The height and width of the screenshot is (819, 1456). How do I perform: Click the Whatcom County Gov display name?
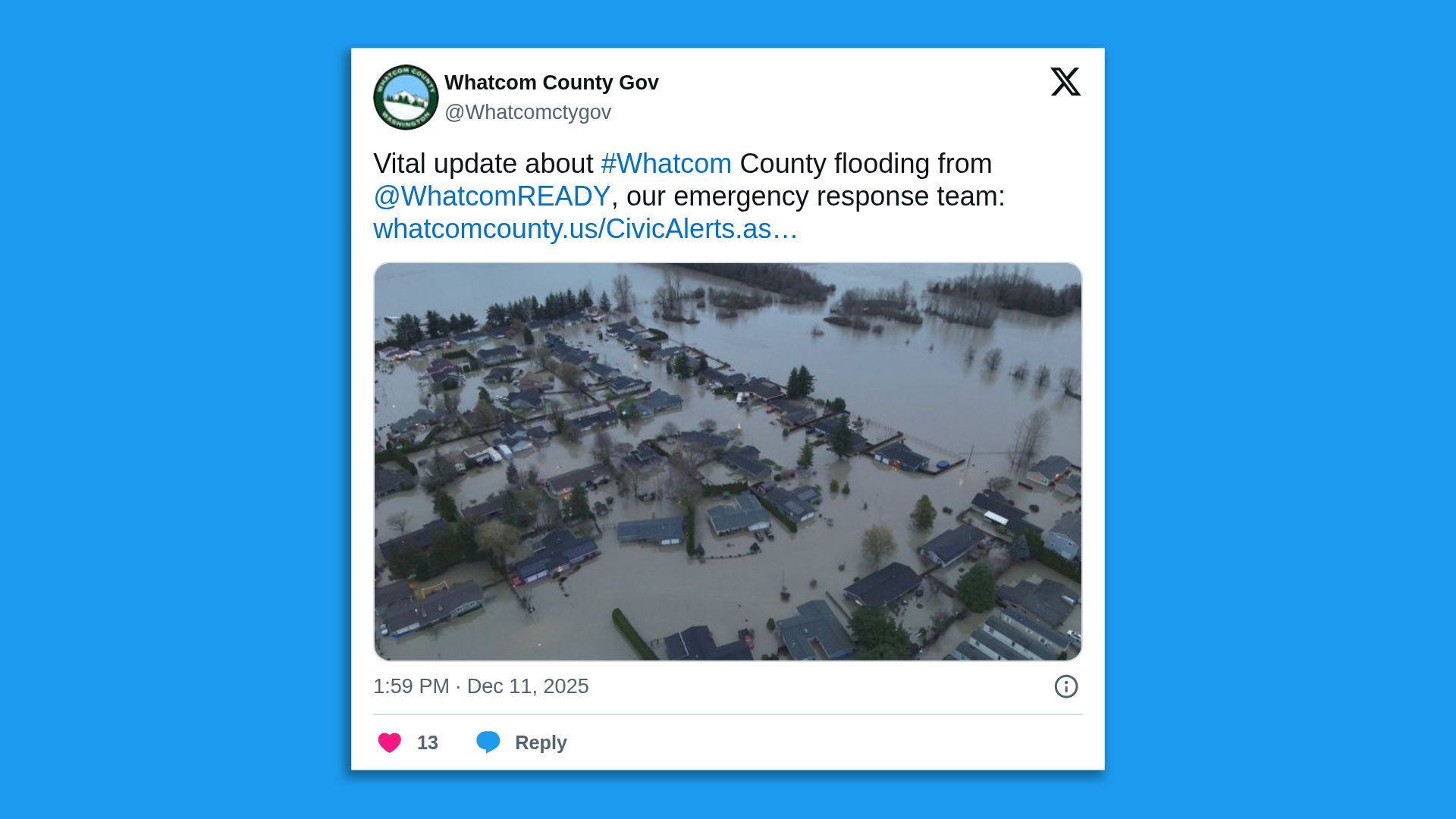(551, 83)
